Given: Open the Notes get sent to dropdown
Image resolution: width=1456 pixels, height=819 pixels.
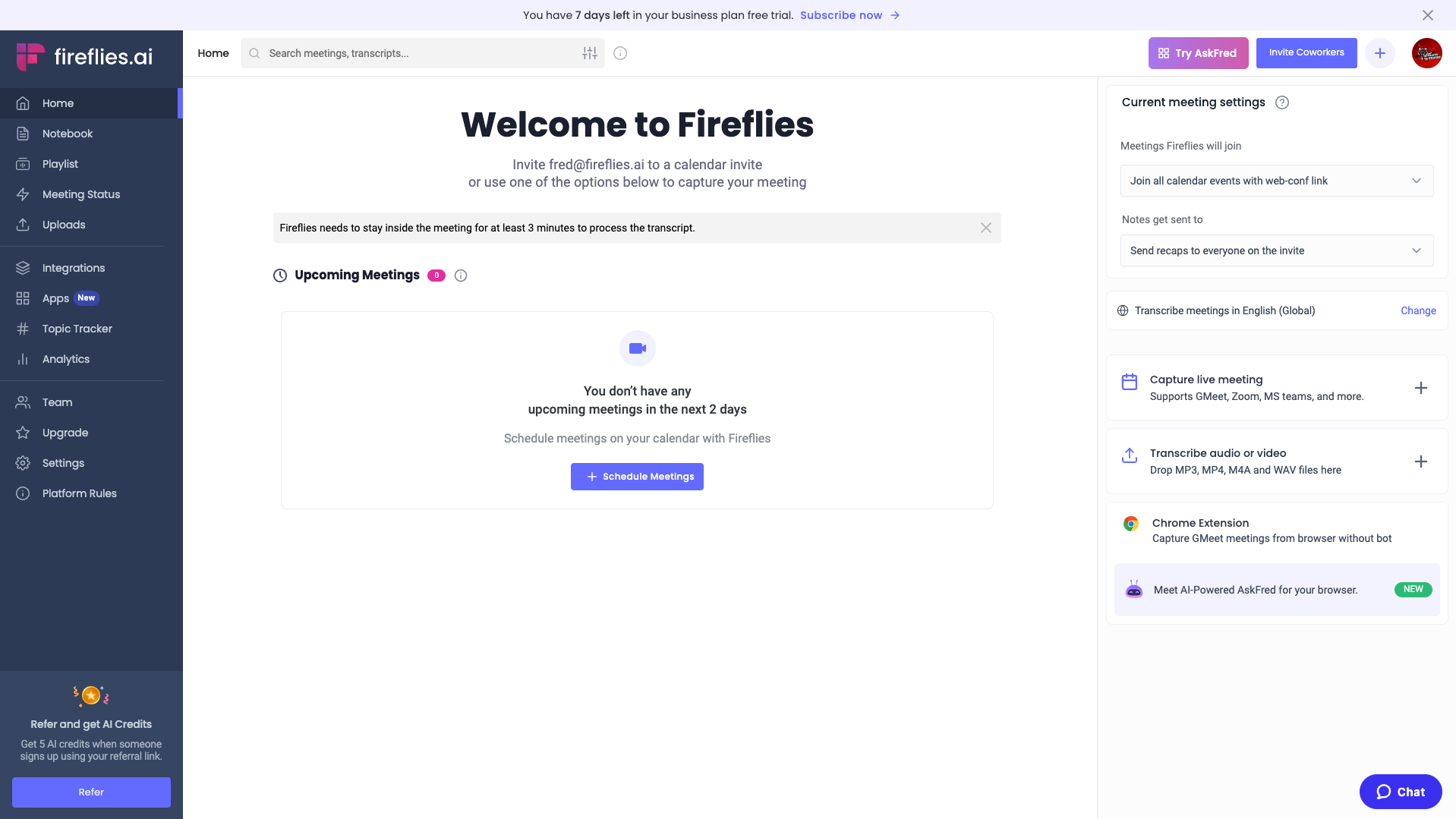Looking at the screenshot, I should pos(1276,250).
